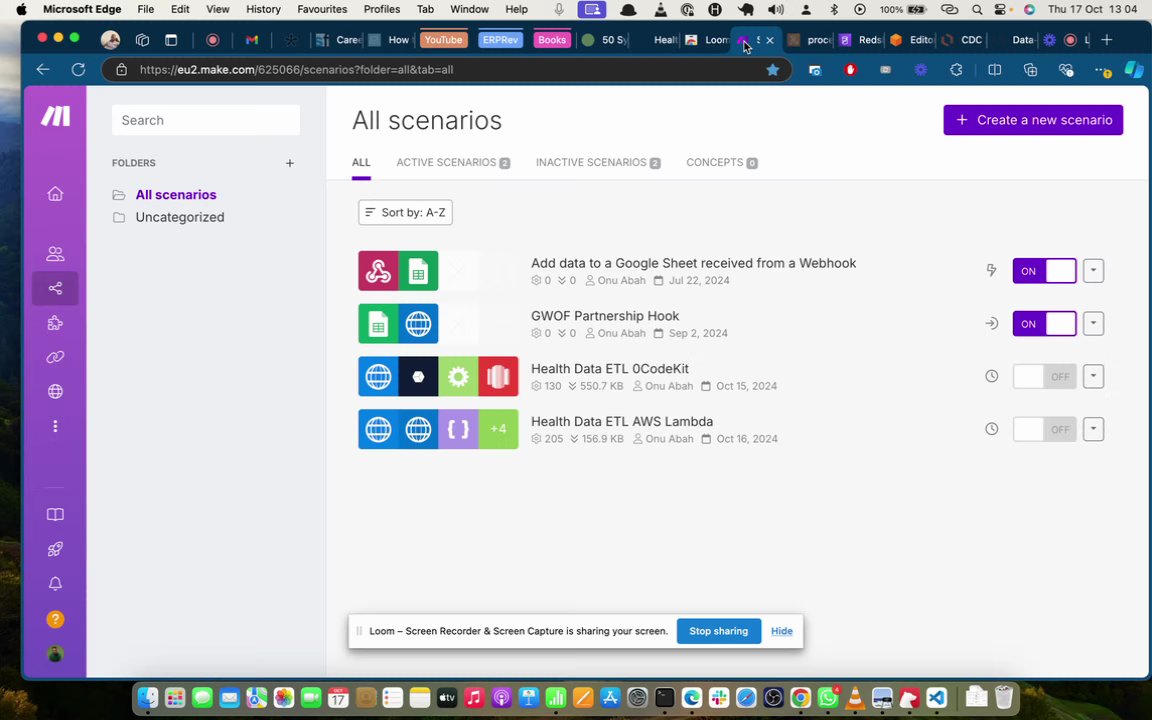This screenshot has height=720, width=1152.
Task: Open What's new rocket icon
Action: coord(55,549)
